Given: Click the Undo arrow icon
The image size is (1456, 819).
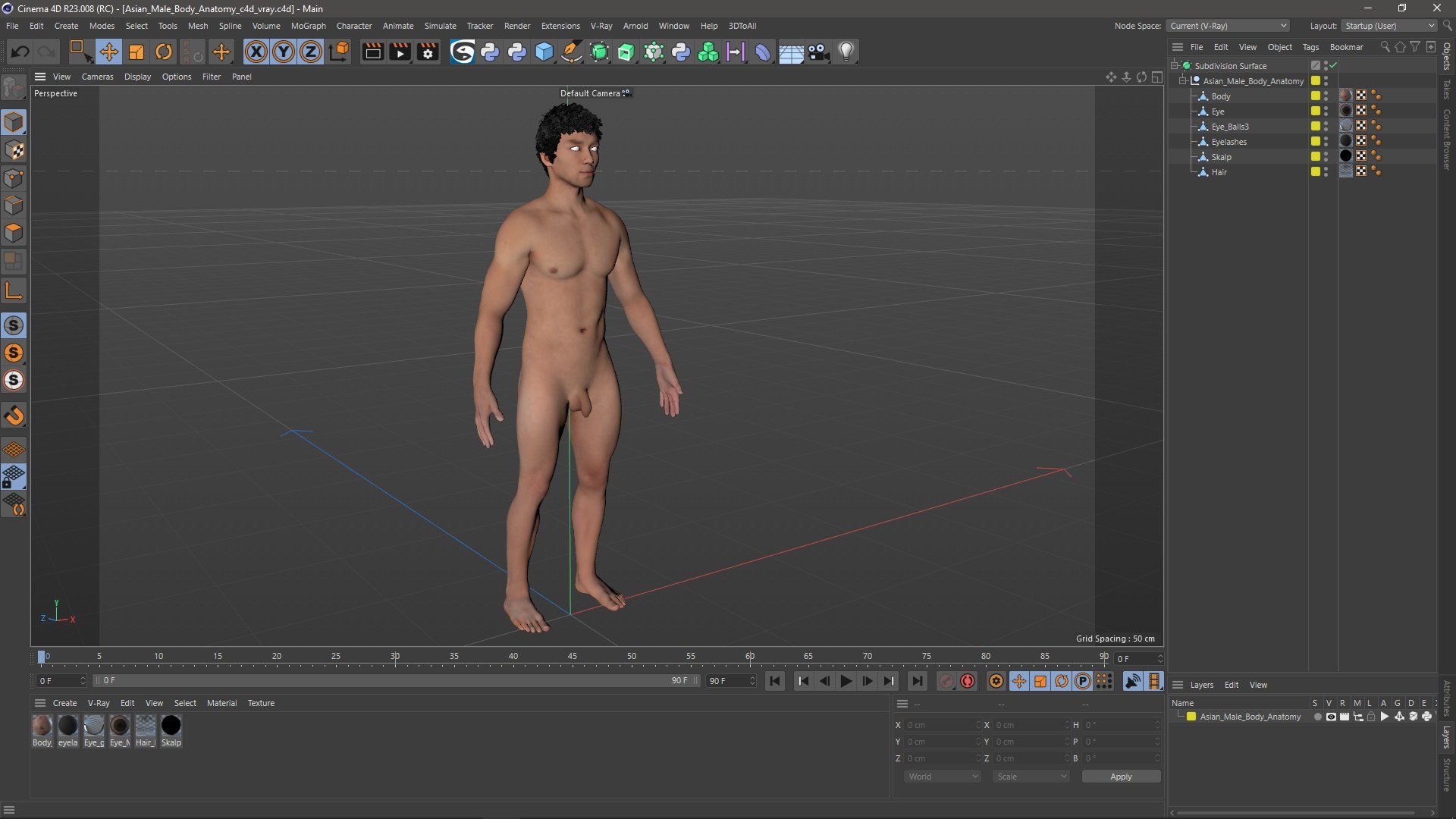Looking at the screenshot, I should point(20,52).
